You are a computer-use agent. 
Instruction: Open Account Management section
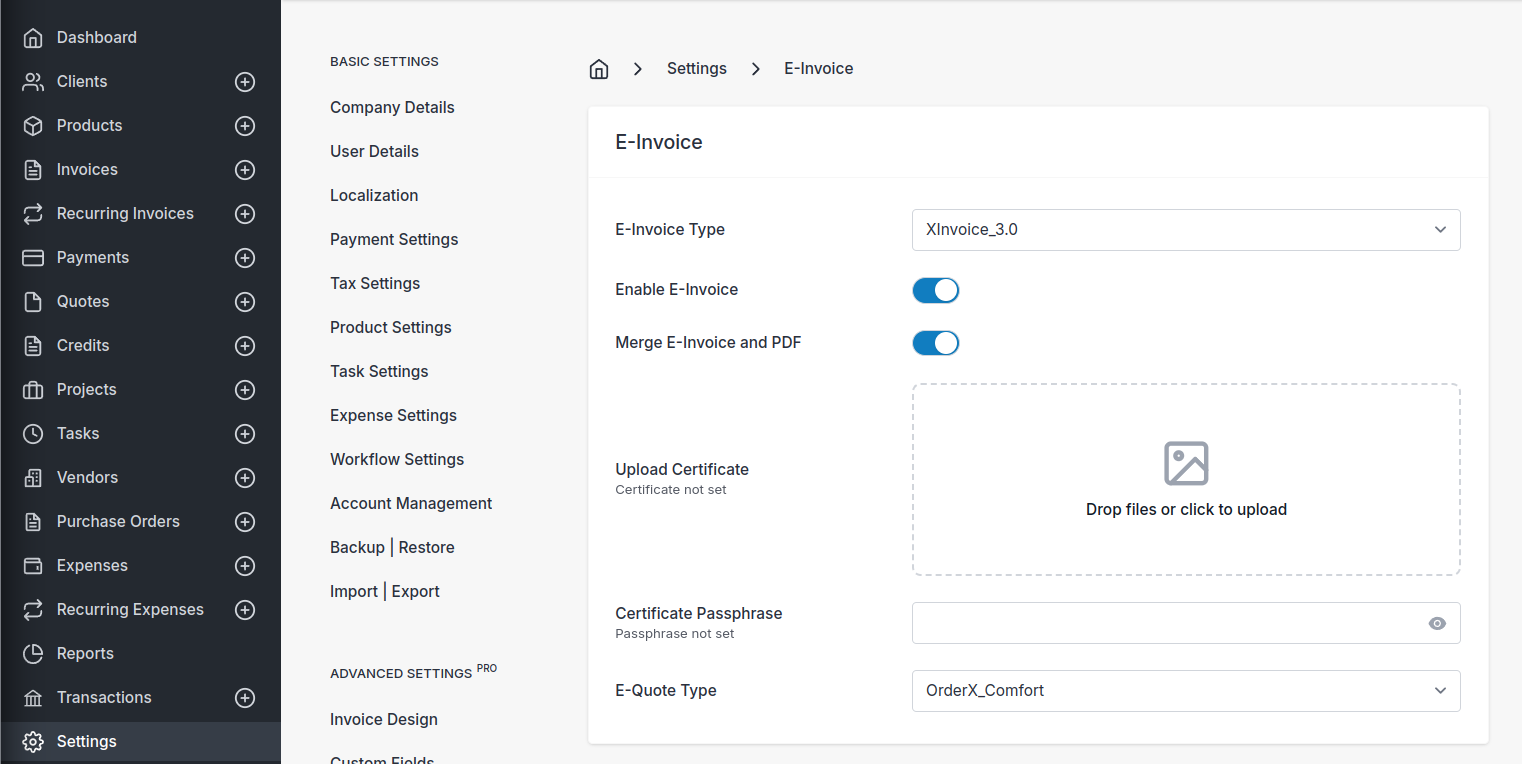pyautogui.click(x=411, y=503)
